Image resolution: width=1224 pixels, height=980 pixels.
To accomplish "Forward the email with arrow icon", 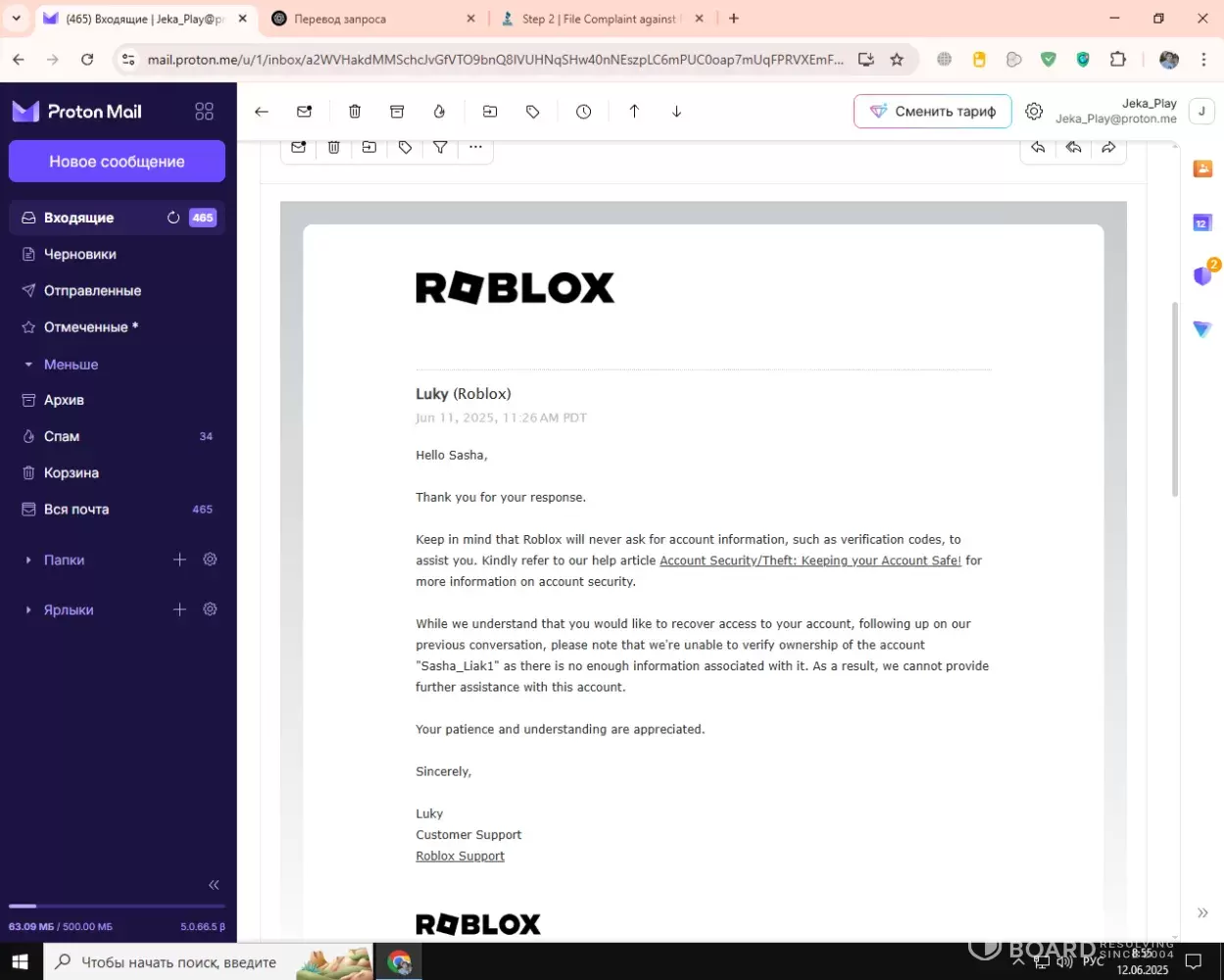I will pos(1108,147).
